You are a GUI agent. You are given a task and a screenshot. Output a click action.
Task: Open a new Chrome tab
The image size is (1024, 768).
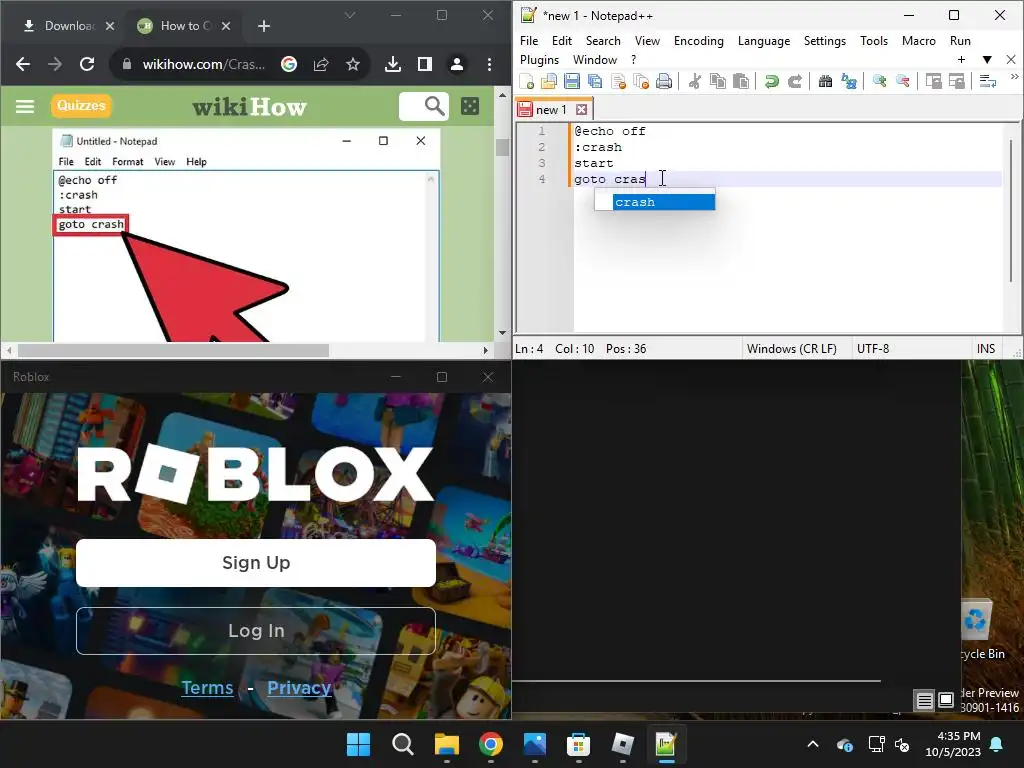[x=264, y=26]
